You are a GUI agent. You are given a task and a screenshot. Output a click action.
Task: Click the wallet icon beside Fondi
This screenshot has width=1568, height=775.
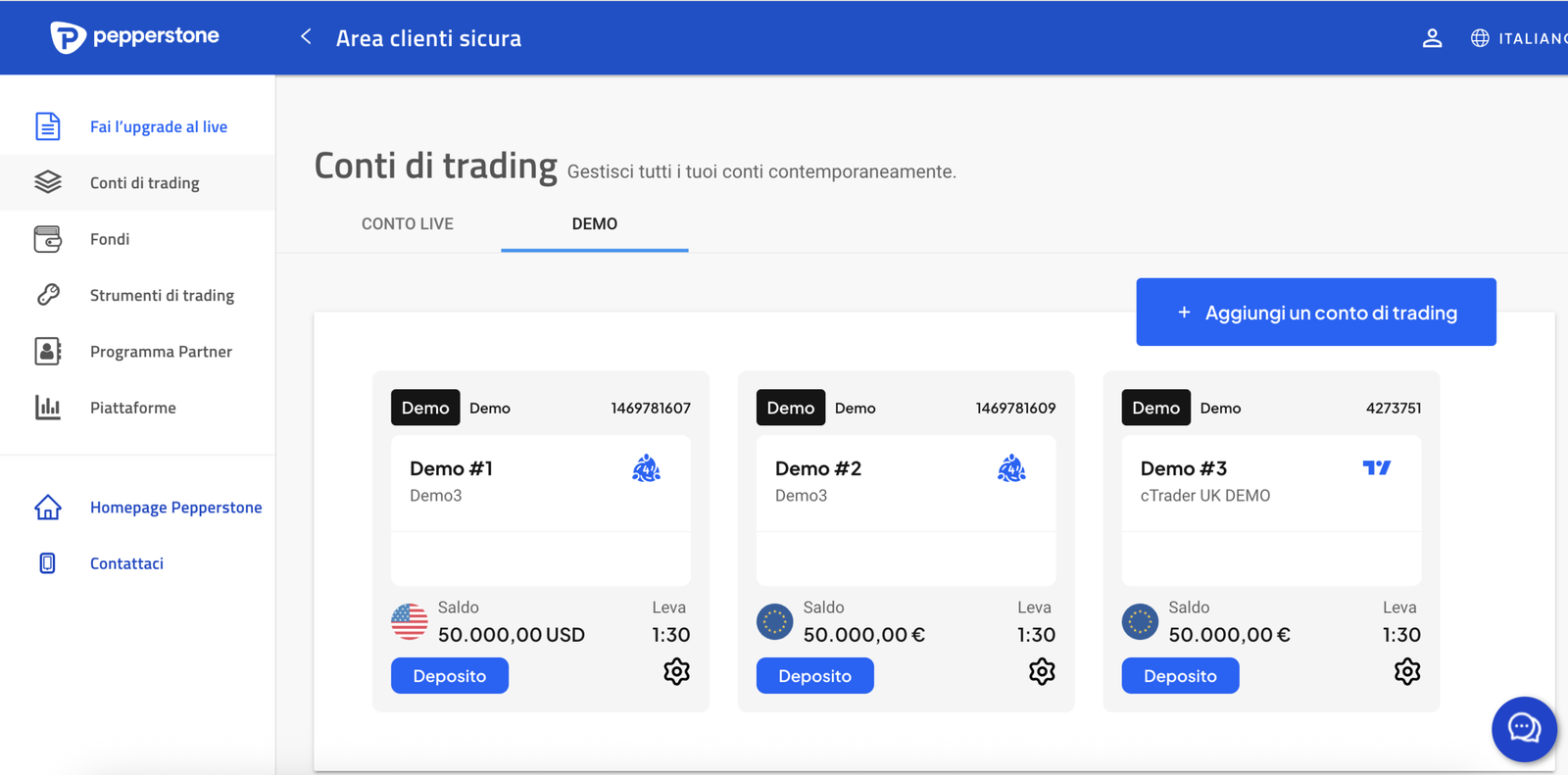[x=47, y=239]
